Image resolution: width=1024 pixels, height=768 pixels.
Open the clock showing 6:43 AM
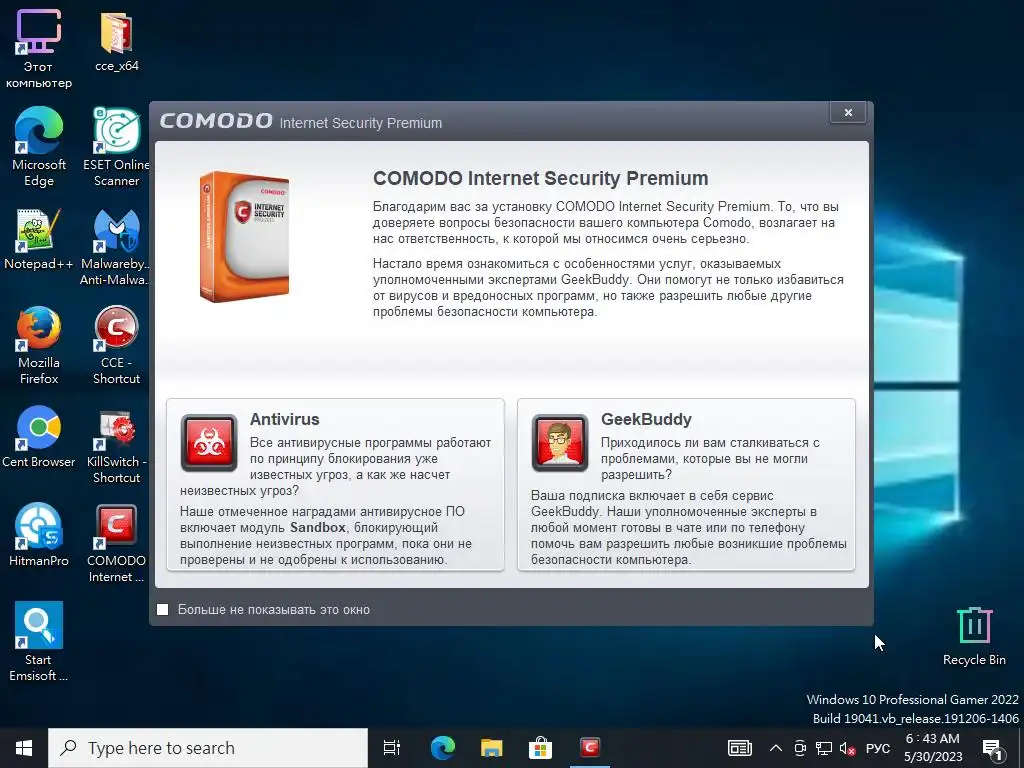click(933, 748)
